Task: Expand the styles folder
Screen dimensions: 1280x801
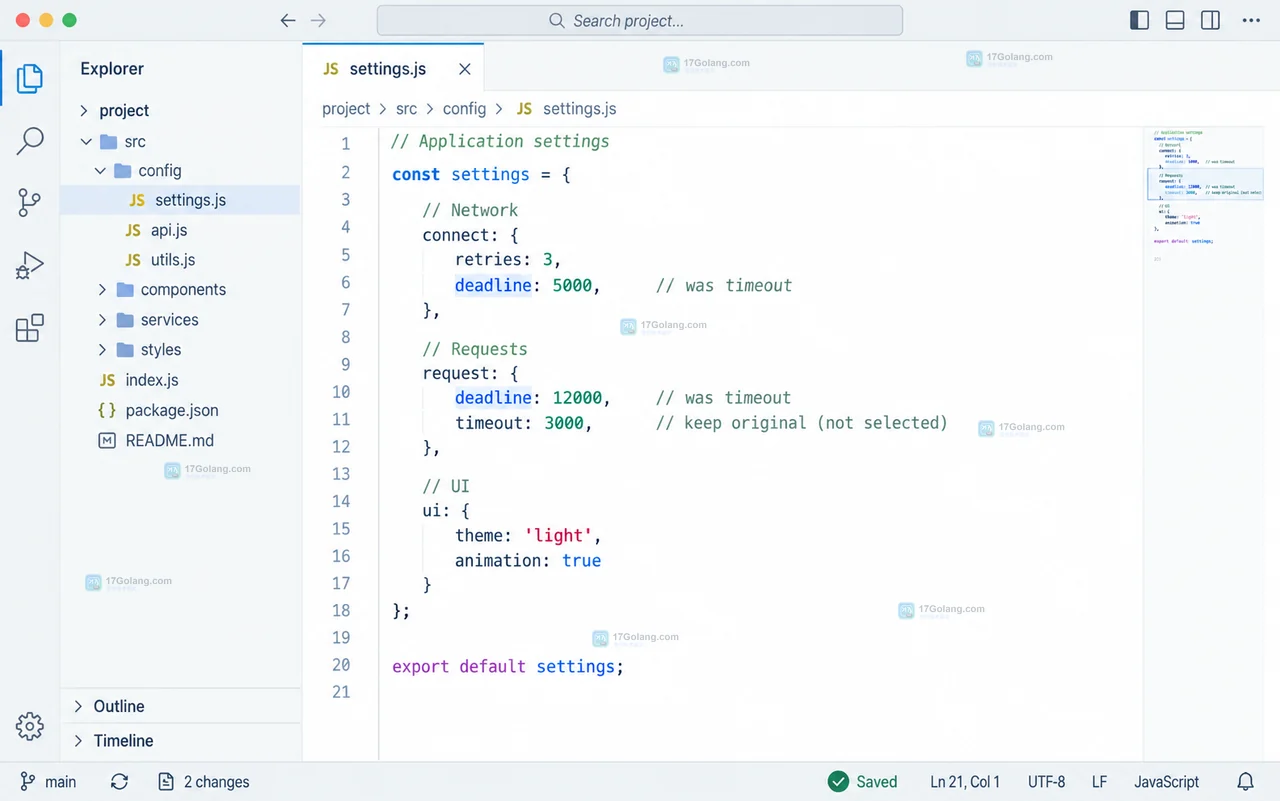Action: click(x=102, y=350)
